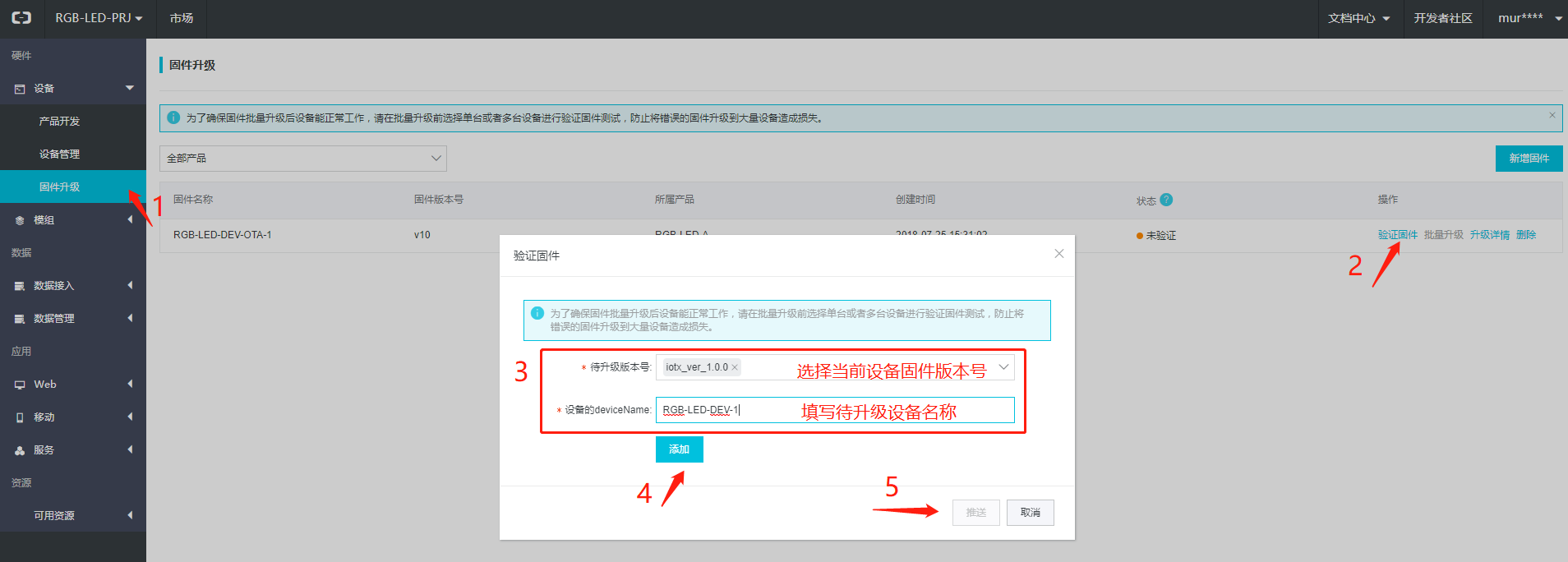Click the status help question mark icon
Image resolution: width=1568 pixels, height=562 pixels.
(x=1166, y=200)
